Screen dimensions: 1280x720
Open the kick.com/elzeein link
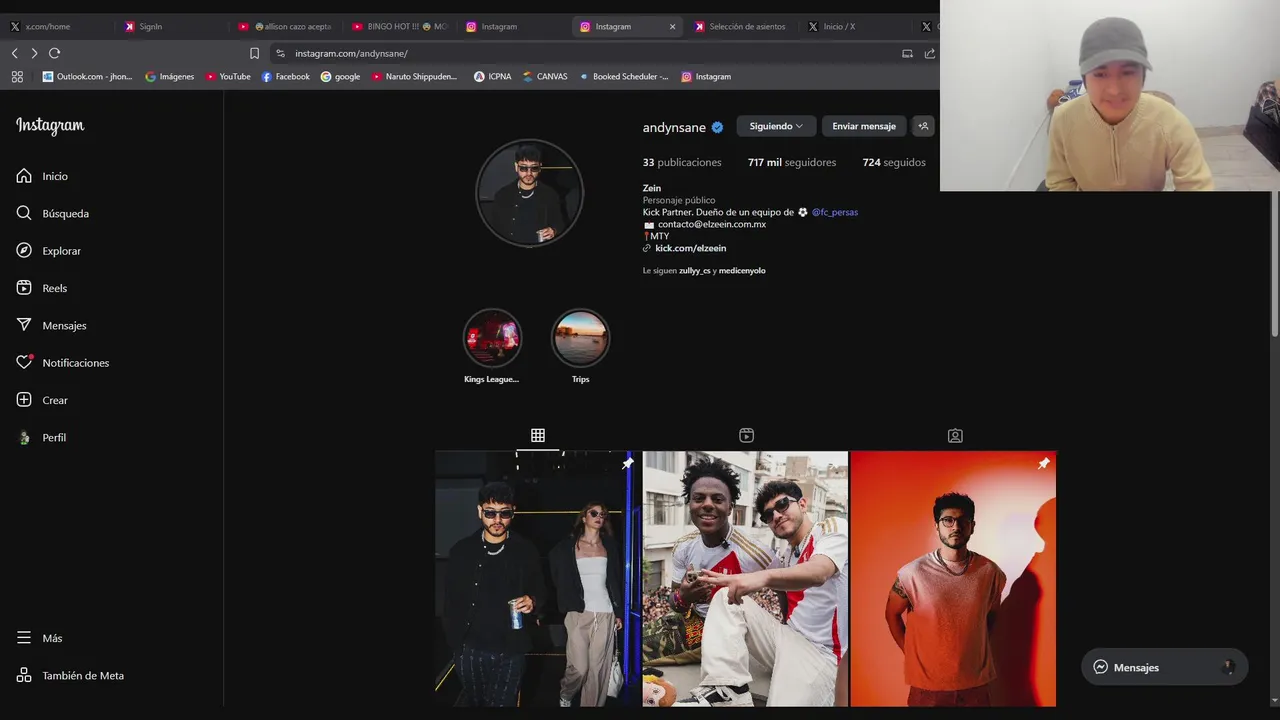(x=690, y=248)
